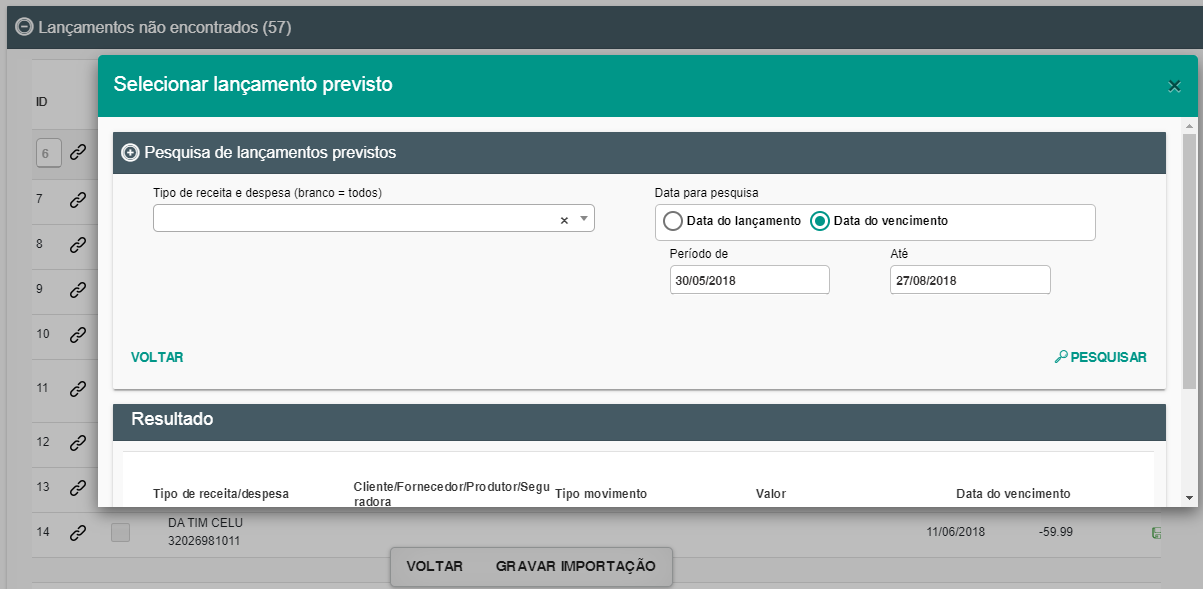Close the Selecionar lançamento previsto dialog
Image resolution: width=1203 pixels, height=589 pixels.
[1174, 86]
